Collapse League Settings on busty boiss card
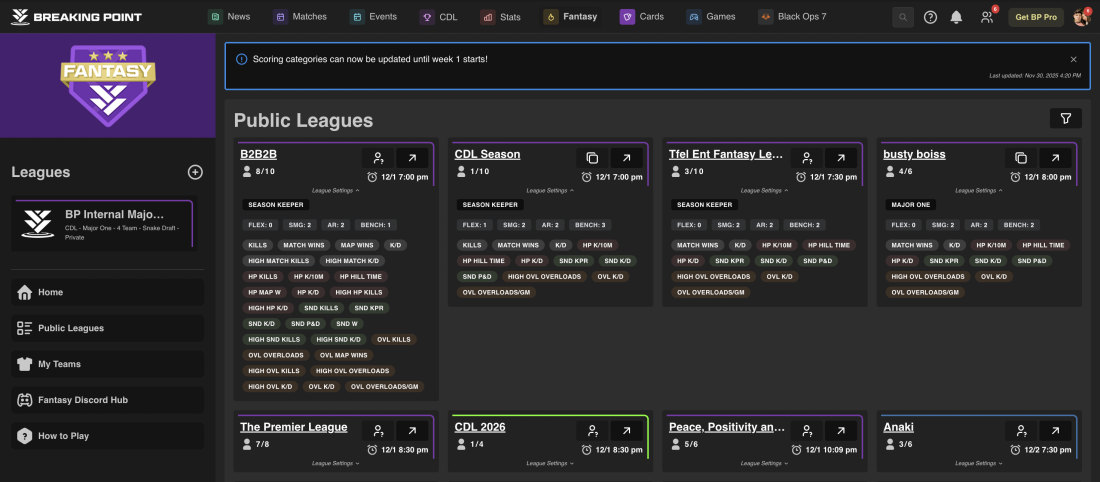Image resolution: width=1100 pixels, height=482 pixels. tap(979, 190)
